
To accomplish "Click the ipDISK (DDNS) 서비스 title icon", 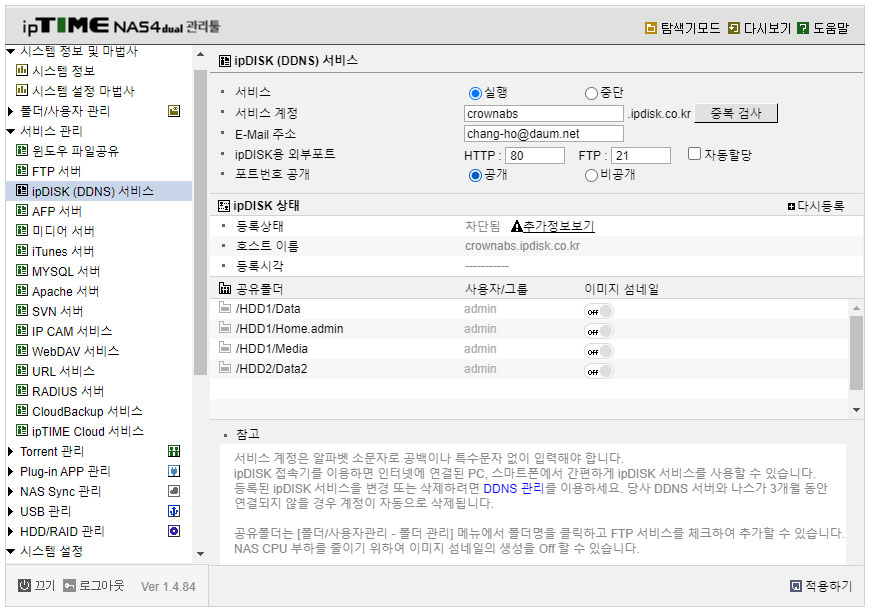I will pos(225,61).
